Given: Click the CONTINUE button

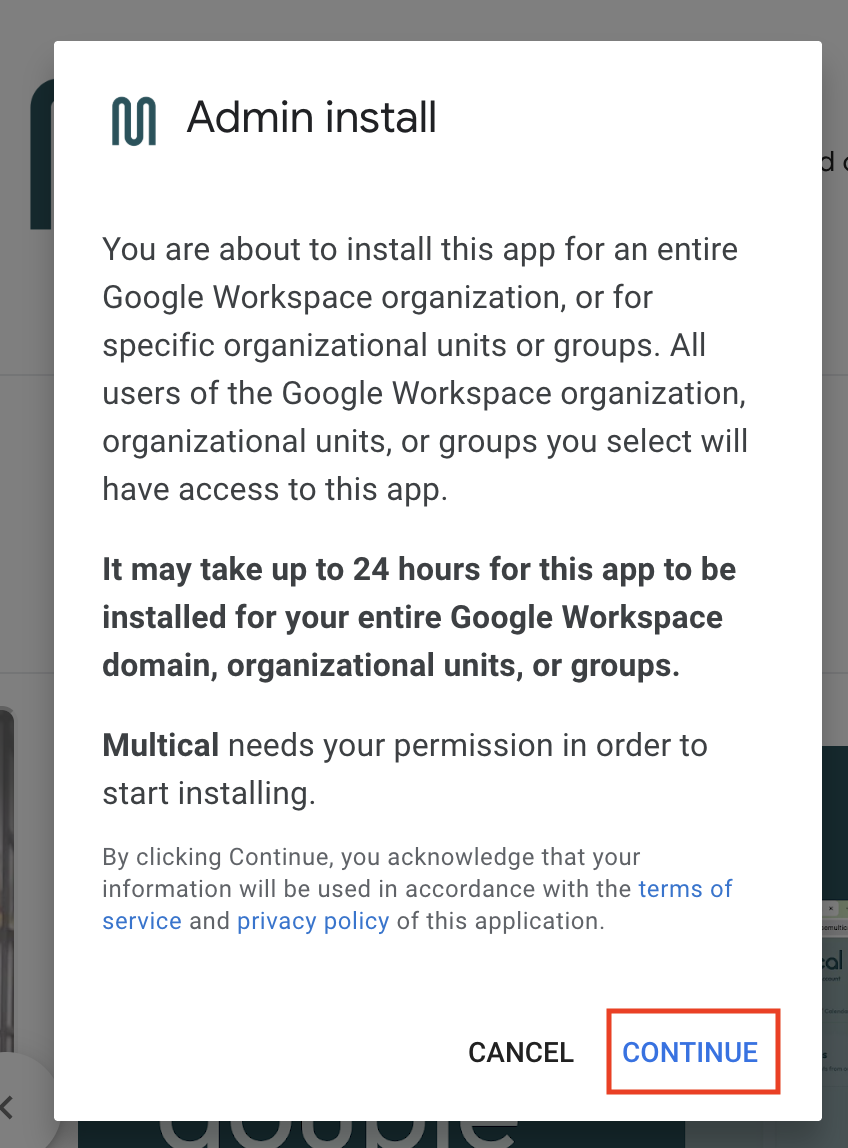Looking at the screenshot, I should click(690, 1052).
